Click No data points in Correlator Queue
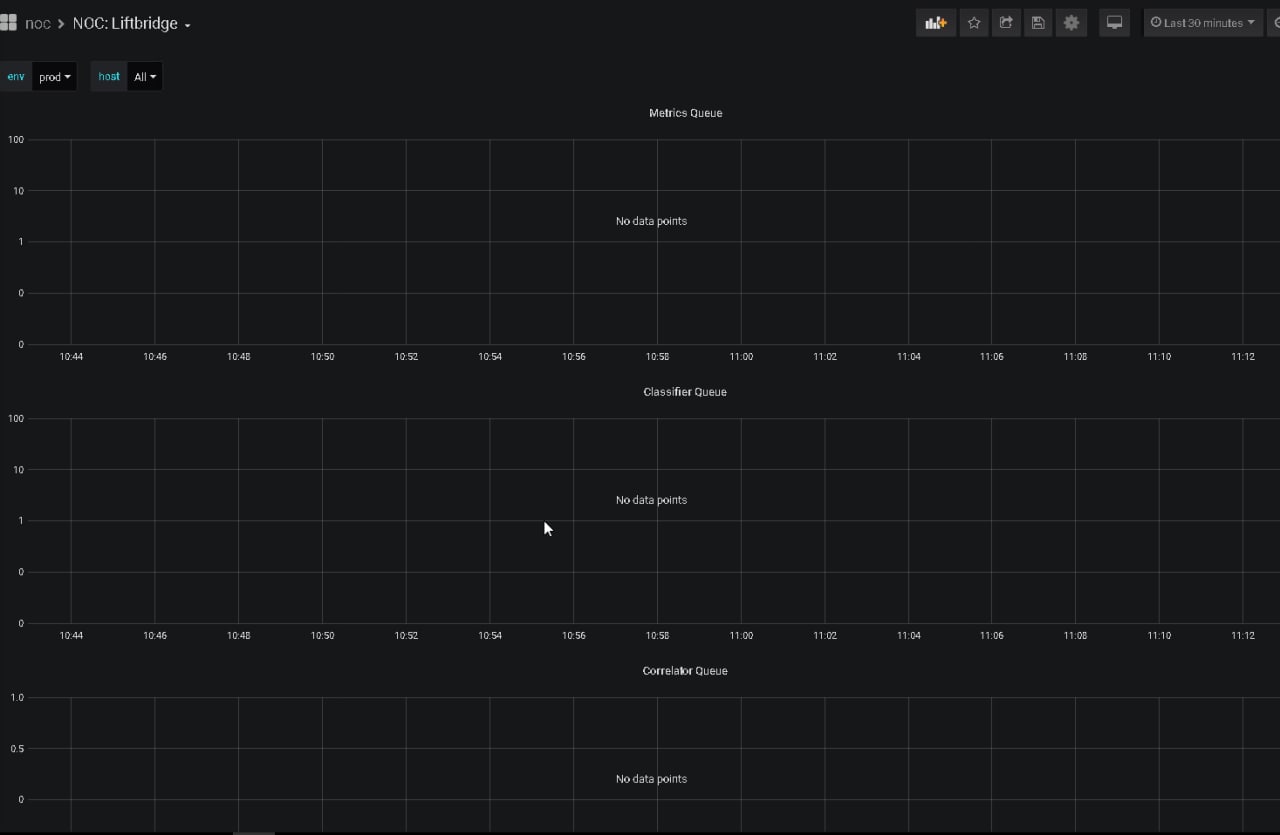Viewport: 1280px width, 835px height. pyautogui.click(x=651, y=779)
